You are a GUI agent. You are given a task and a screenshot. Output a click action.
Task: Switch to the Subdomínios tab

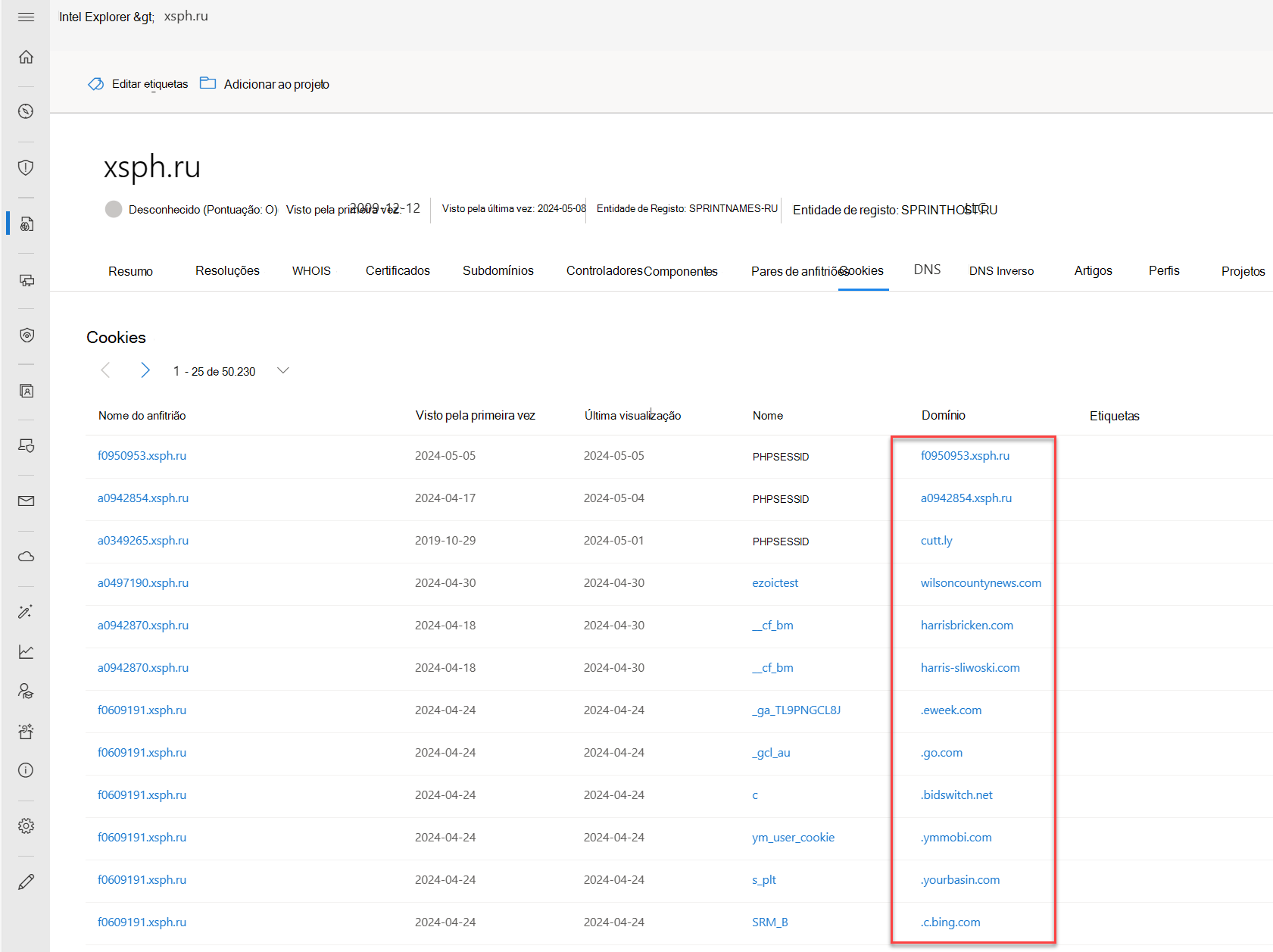(x=498, y=270)
